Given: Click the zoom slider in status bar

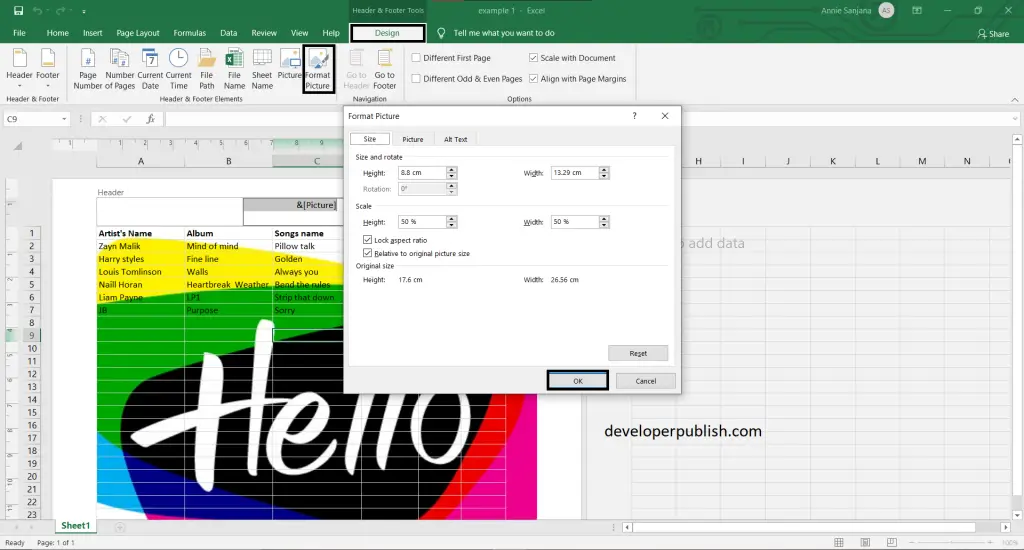Looking at the screenshot, I should (951, 543).
